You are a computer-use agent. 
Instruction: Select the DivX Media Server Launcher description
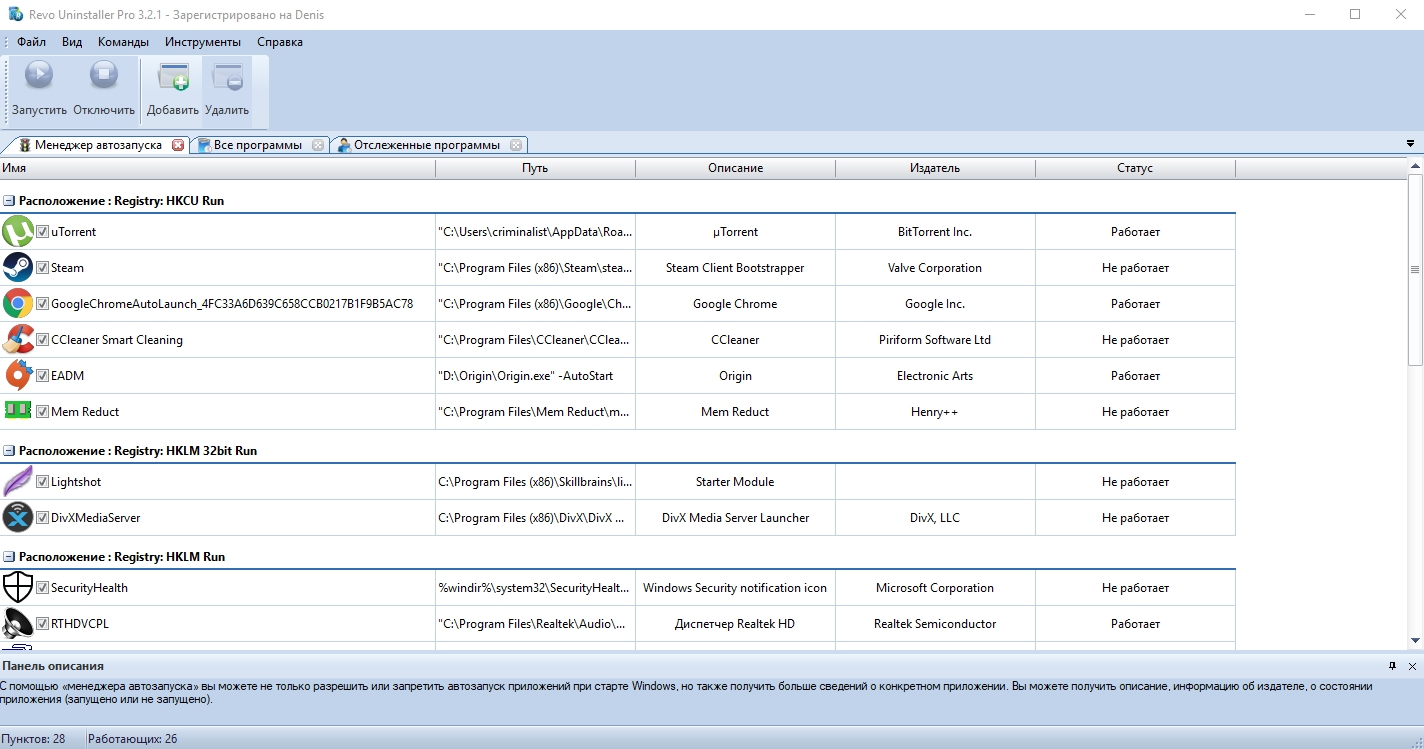[x=736, y=518]
